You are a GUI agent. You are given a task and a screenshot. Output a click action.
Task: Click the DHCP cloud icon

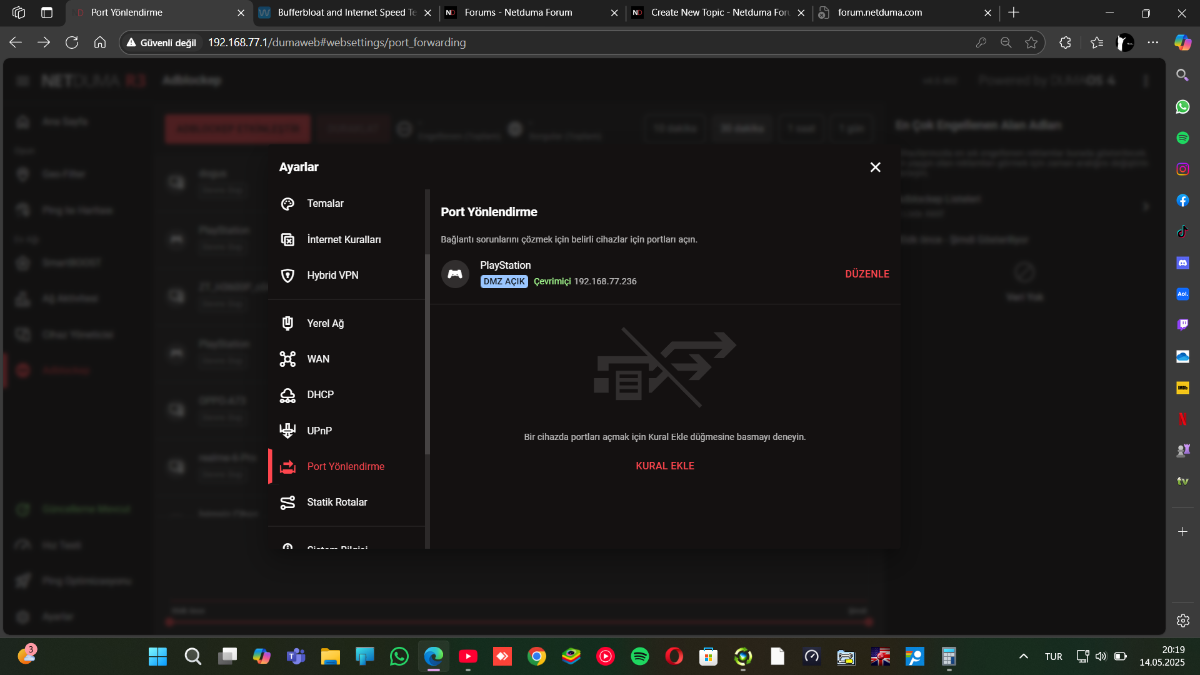pyautogui.click(x=288, y=395)
